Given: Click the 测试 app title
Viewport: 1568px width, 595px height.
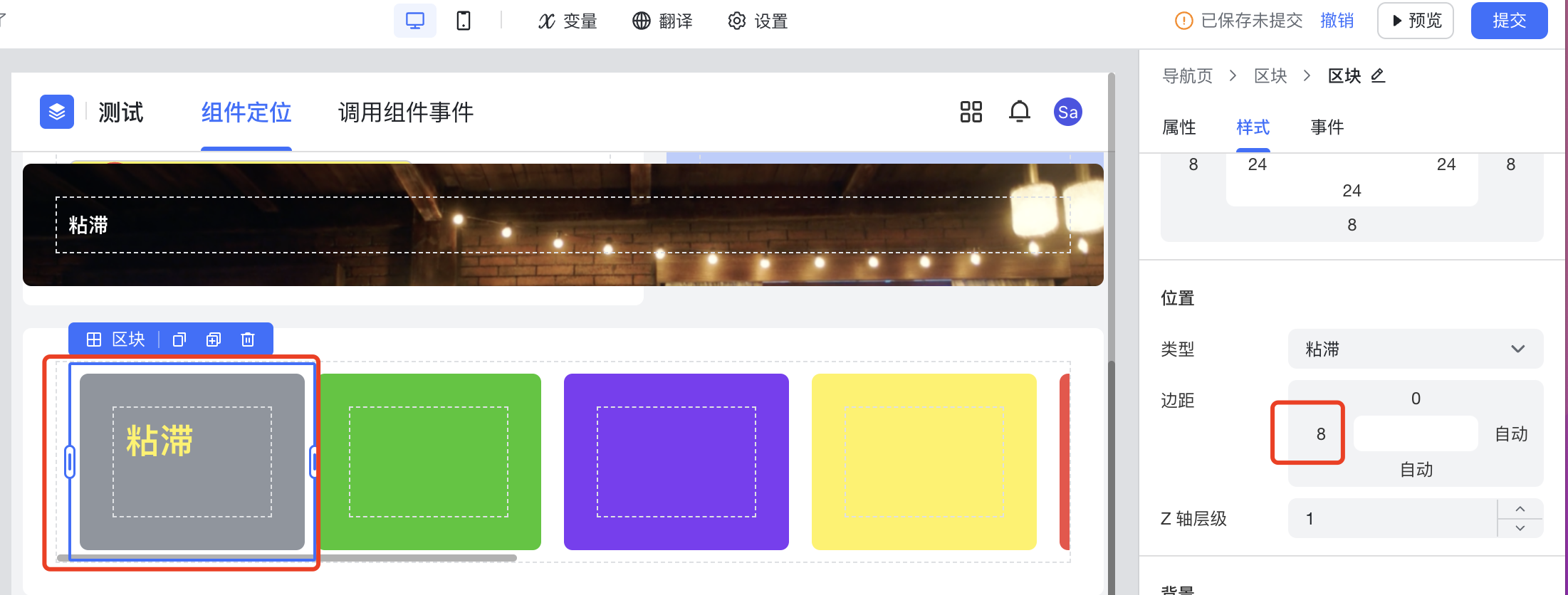Looking at the screenshot, I should pyautogui.click(x=121, y=112).
